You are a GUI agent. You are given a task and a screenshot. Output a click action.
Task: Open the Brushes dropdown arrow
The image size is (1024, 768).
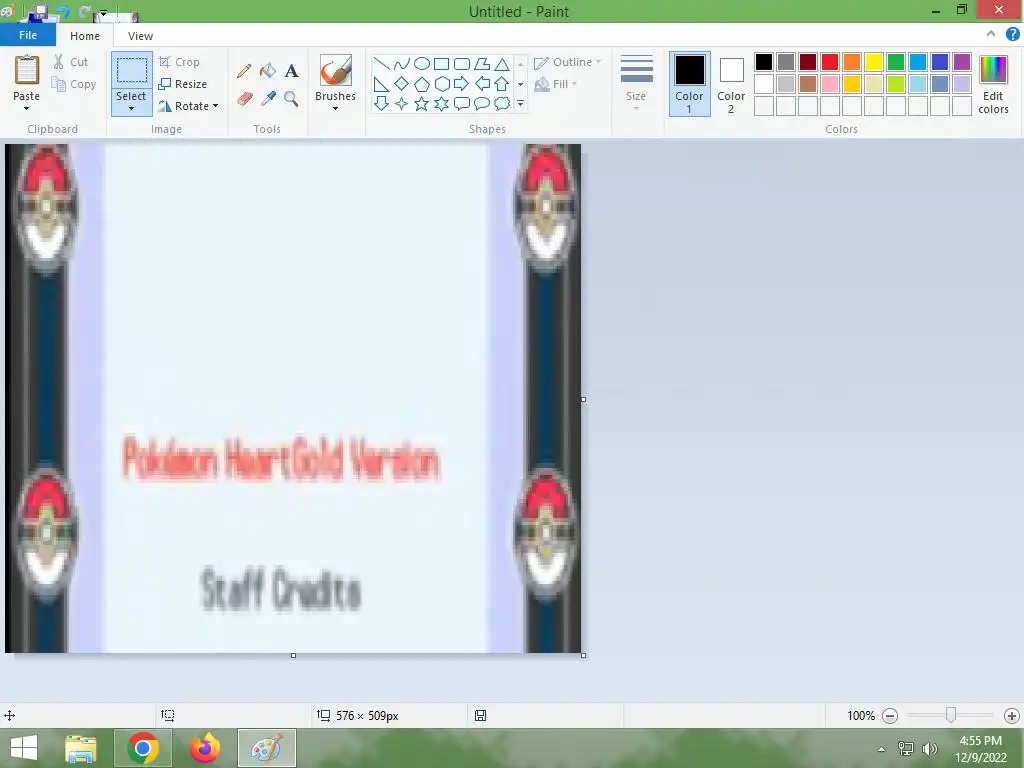click(x=335, y=108)
